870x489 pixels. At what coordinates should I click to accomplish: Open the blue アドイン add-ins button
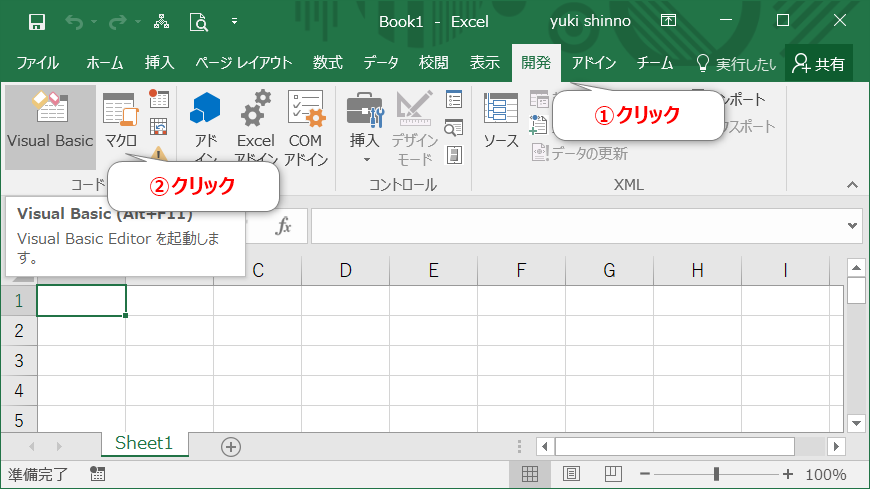[x=205, y=125]
